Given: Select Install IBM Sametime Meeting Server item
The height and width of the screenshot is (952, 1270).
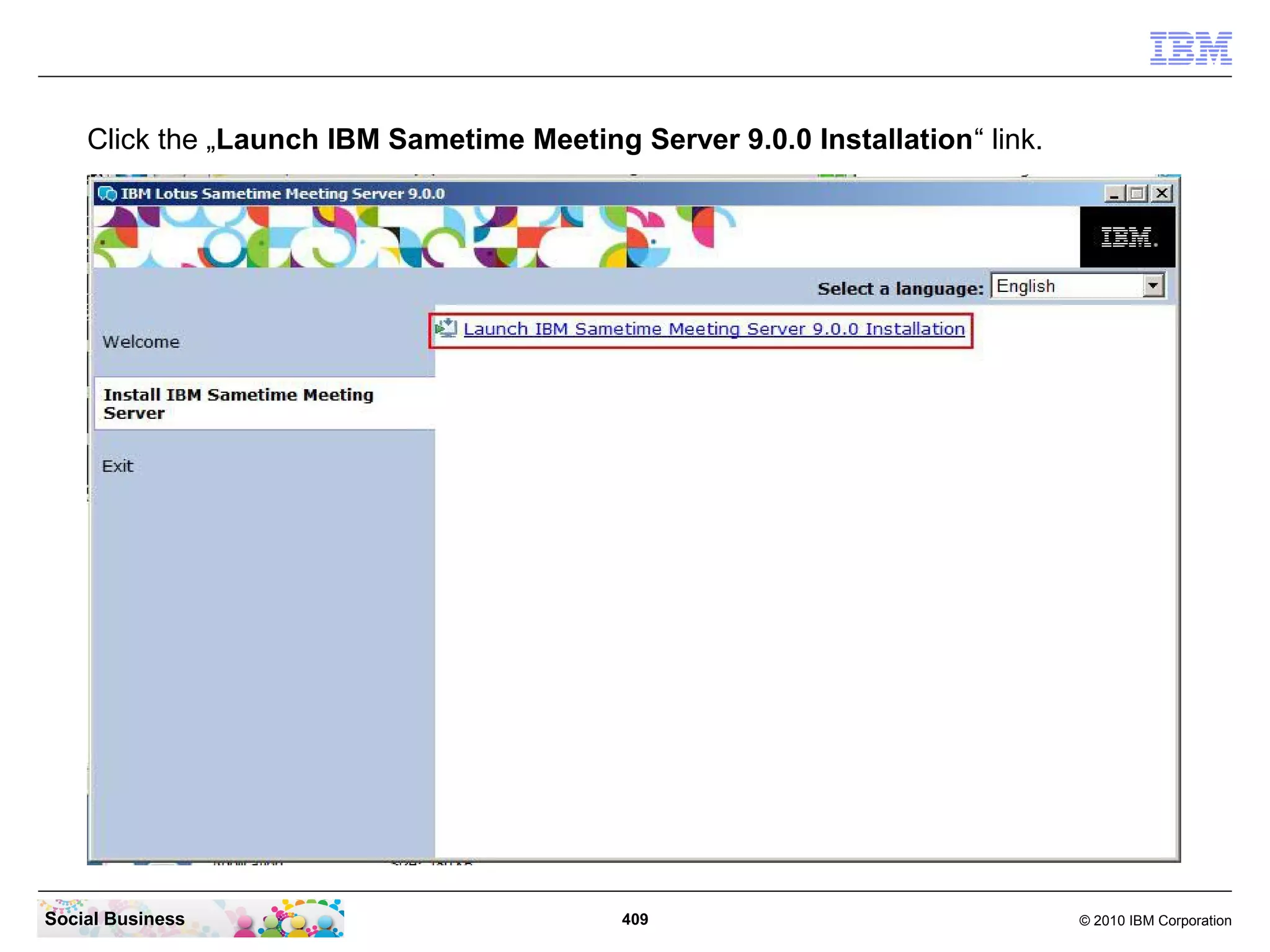Looking at the screenshot, I should point(264,403).
